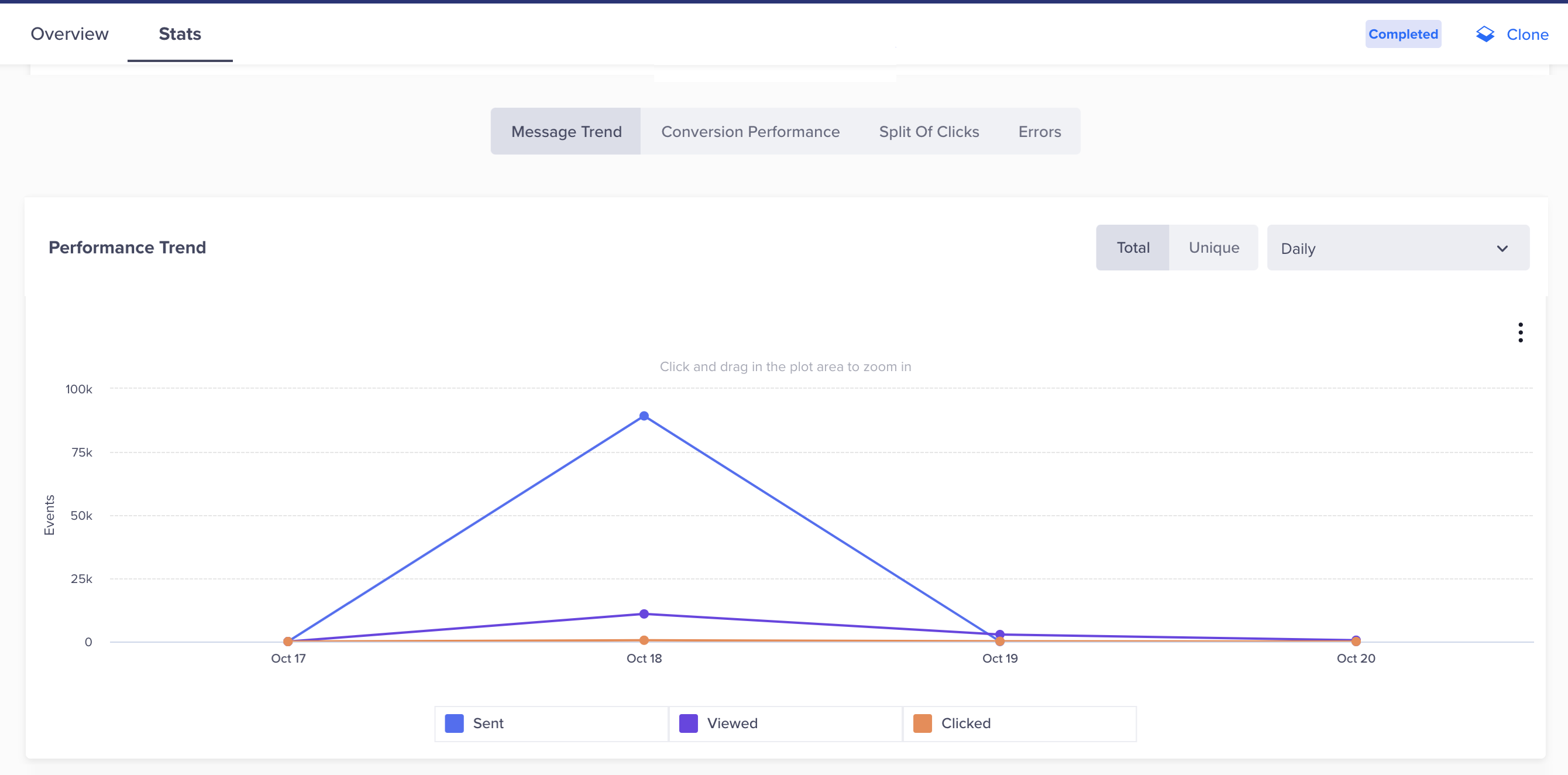Open Split Of Clicks tab

click(x=929, y=132)
